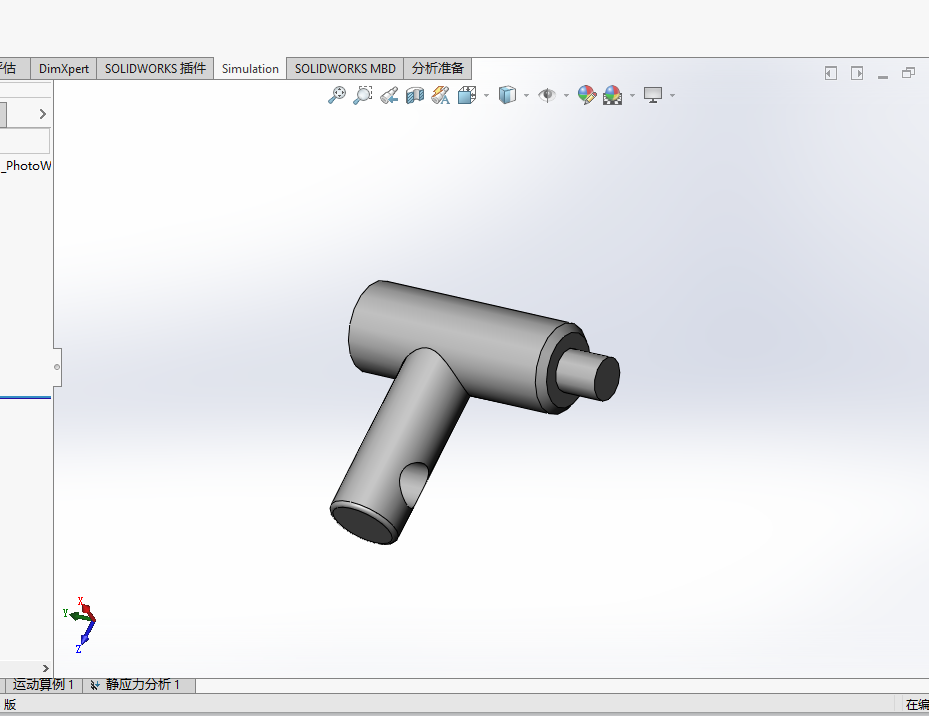Viewport: 929px width, 716px height.
Task: Click the Previous View icon
Action: 389,95
